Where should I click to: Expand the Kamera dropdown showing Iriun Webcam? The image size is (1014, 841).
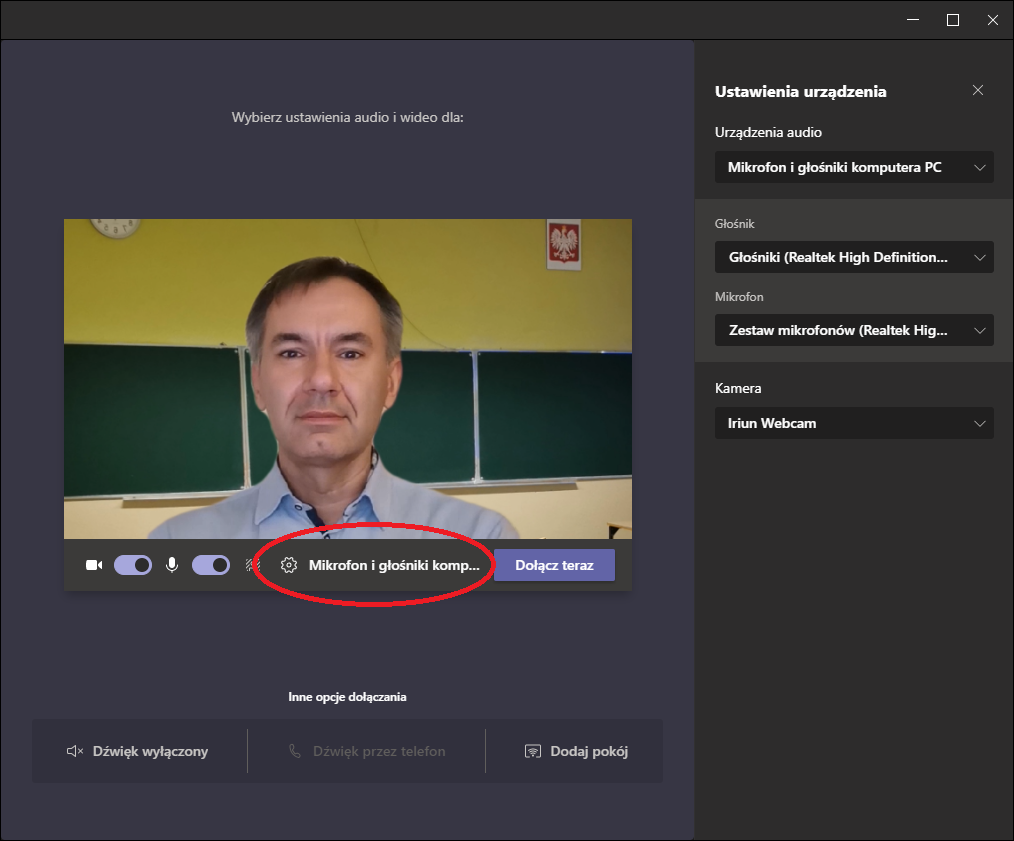(854, 423)
